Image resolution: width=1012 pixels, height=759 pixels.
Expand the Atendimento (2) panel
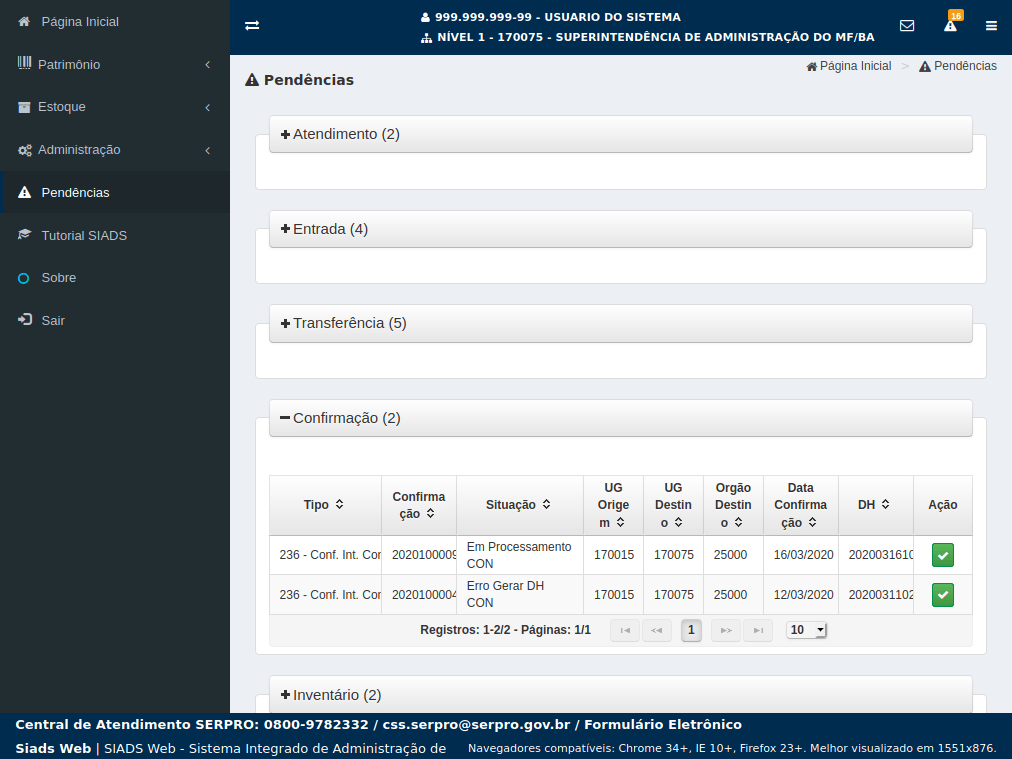coord(620,134)
